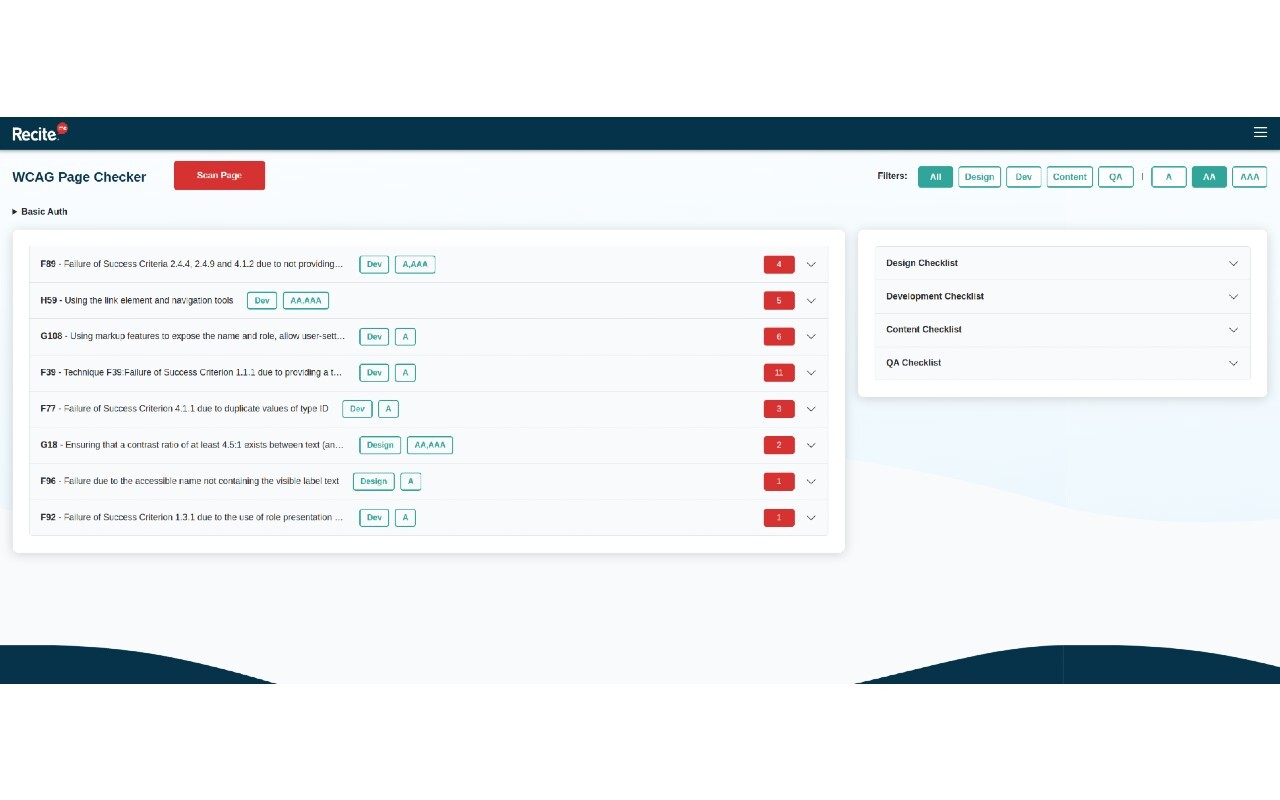Expand the Design Checklist section
The width and height of the screenshot is (1280, 800).
click(x=1062, y=263)
